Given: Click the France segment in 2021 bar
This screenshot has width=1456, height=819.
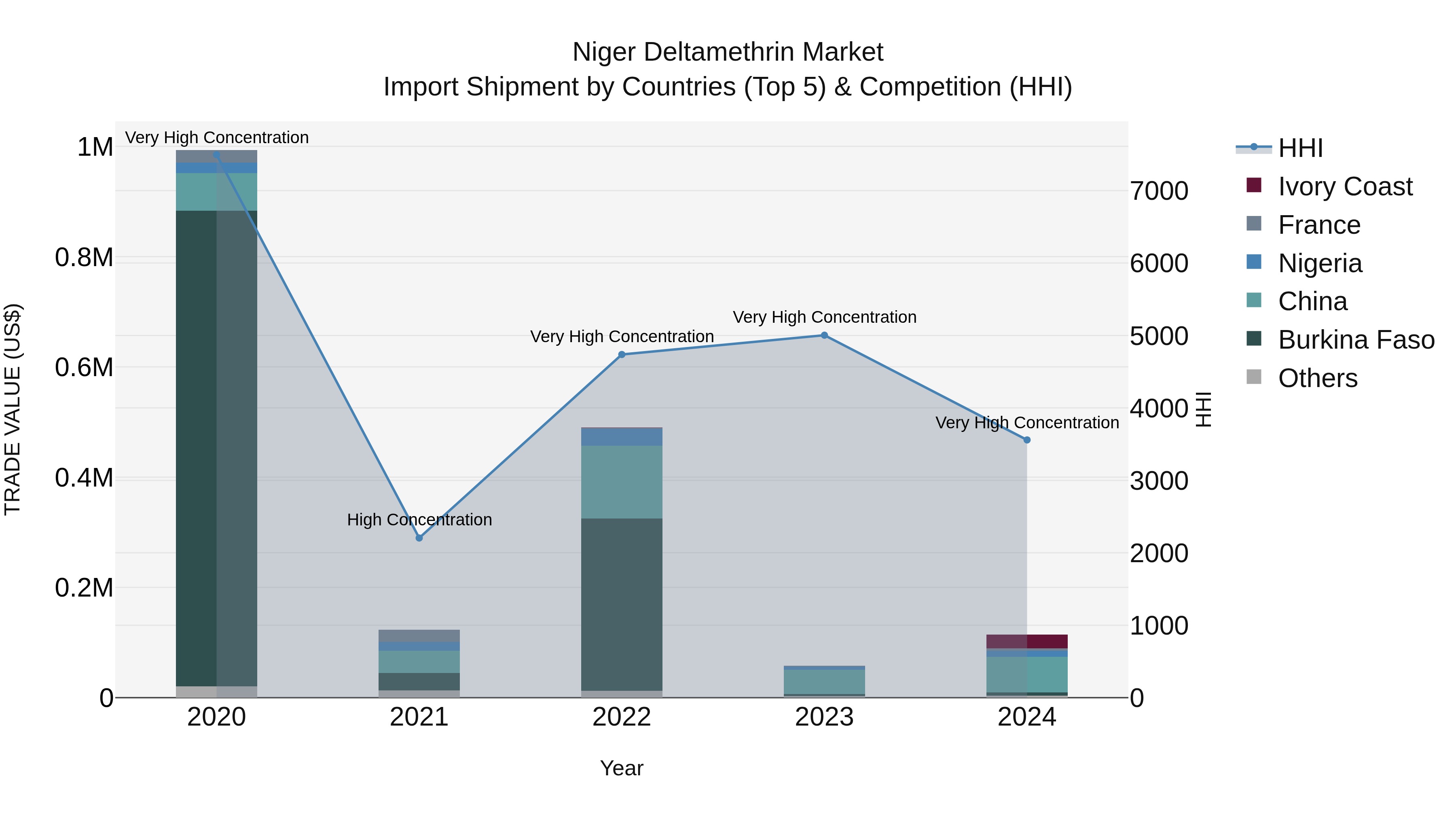Looking at the screenshot, I should 419,636.
